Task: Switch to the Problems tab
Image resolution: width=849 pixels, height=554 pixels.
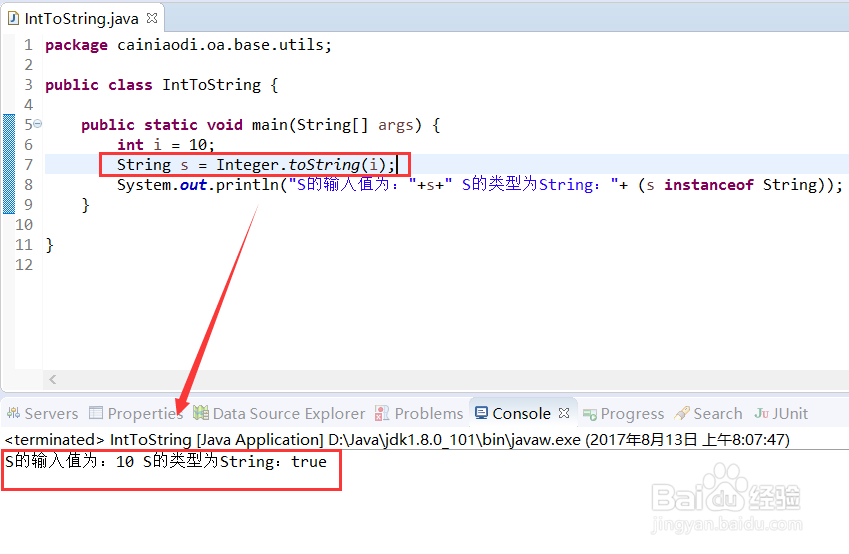Action: [420, 414]
